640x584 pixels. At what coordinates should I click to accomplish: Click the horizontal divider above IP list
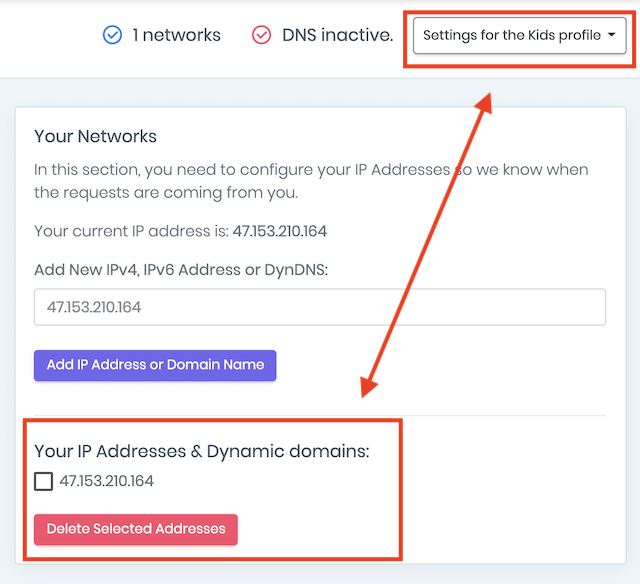click(320, 415)
